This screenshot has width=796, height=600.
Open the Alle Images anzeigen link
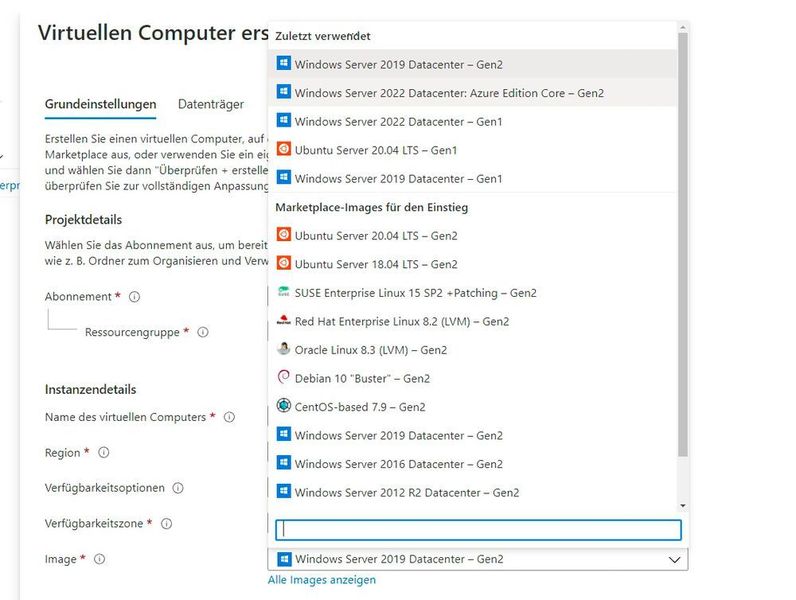[x=322, y=580]
